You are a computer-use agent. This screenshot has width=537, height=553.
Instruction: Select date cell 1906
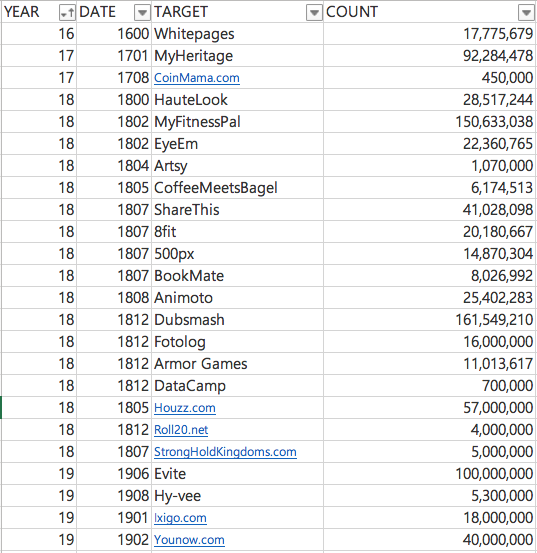[114, 474]
